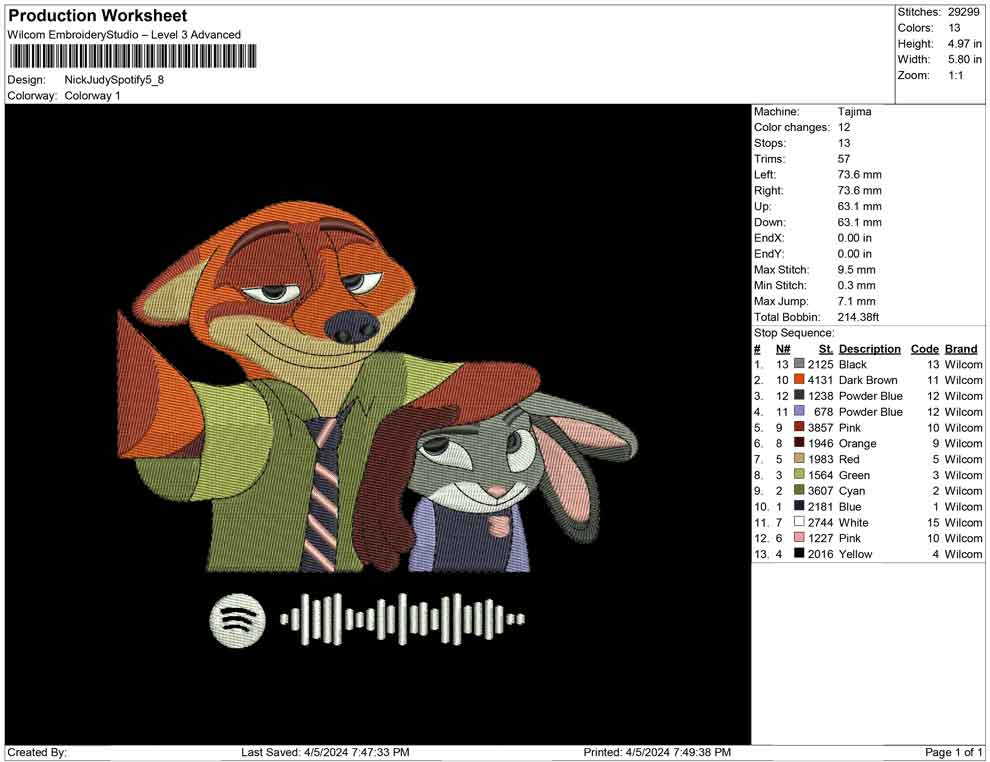Click the Brand column header
990x762 pixels.
tap(961, 349)
